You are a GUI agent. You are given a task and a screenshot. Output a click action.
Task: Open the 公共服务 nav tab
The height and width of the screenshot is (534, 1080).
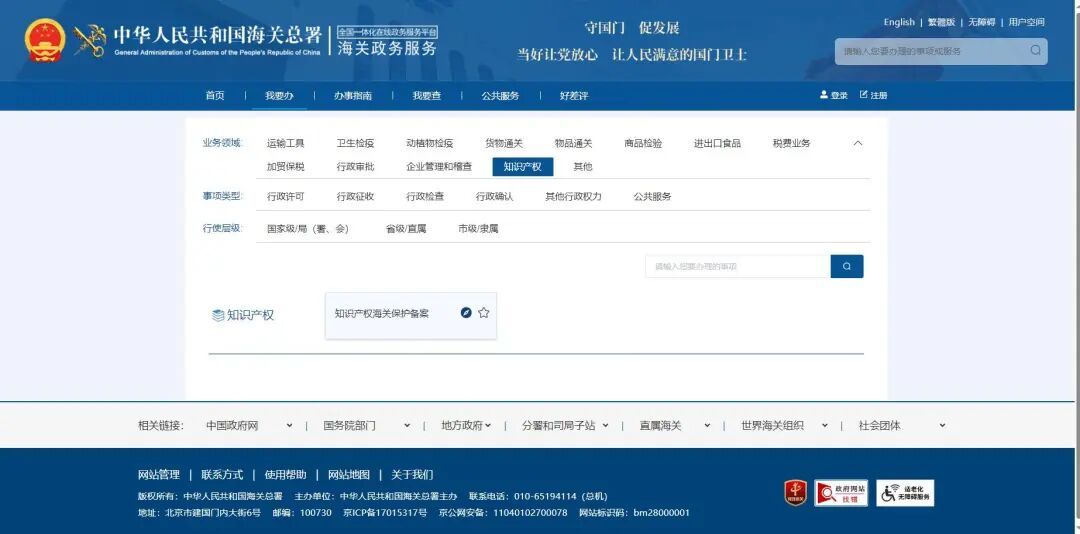500,96
